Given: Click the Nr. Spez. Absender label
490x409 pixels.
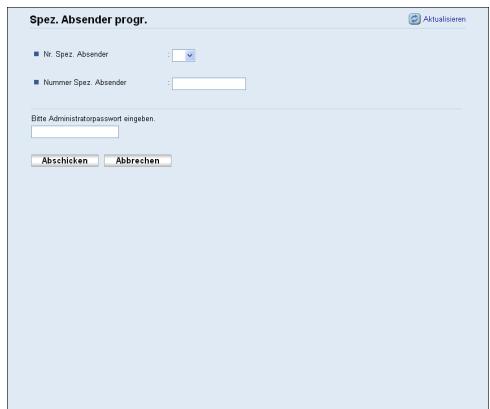Looking at the screenshot, I should (x=76, y=54).
